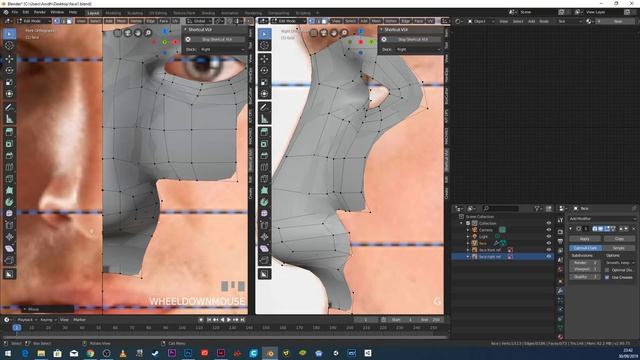This screenshot has height=360, width=640.
Task: Select the Poly Build tool in left viewport
Action: (9, 190)
